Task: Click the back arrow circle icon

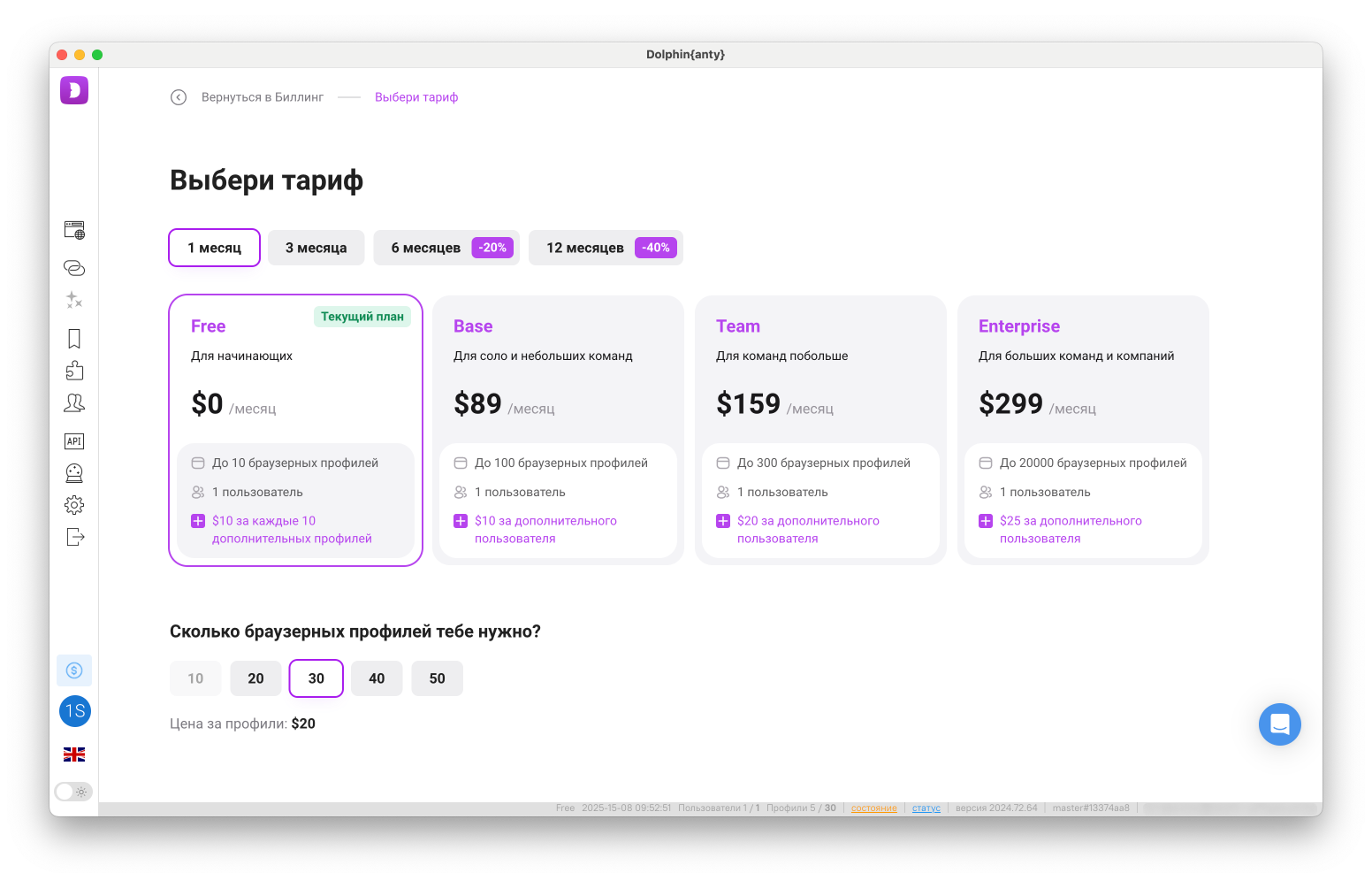Action: [179, 97]
